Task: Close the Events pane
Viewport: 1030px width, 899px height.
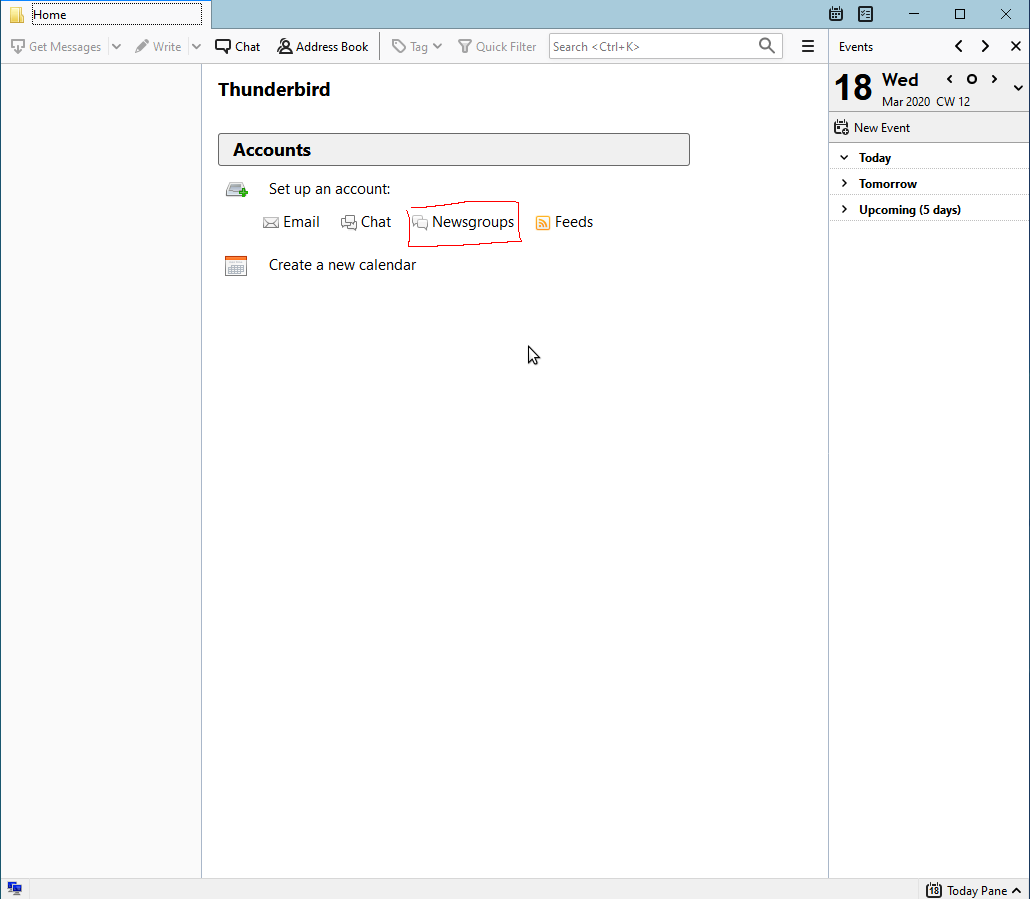Action: tap(1016, 46)
